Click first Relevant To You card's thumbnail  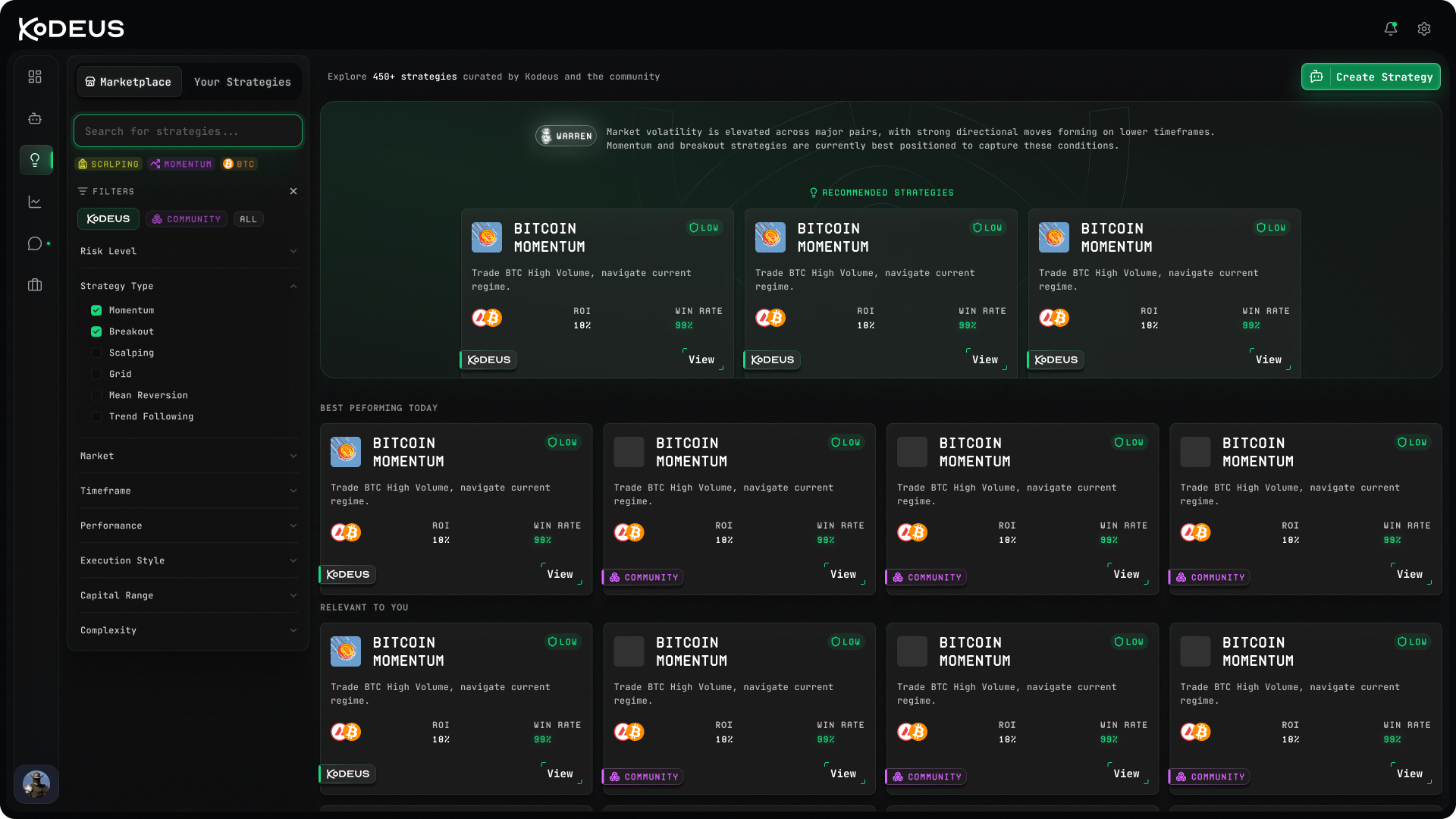click(x=346, y=651)
